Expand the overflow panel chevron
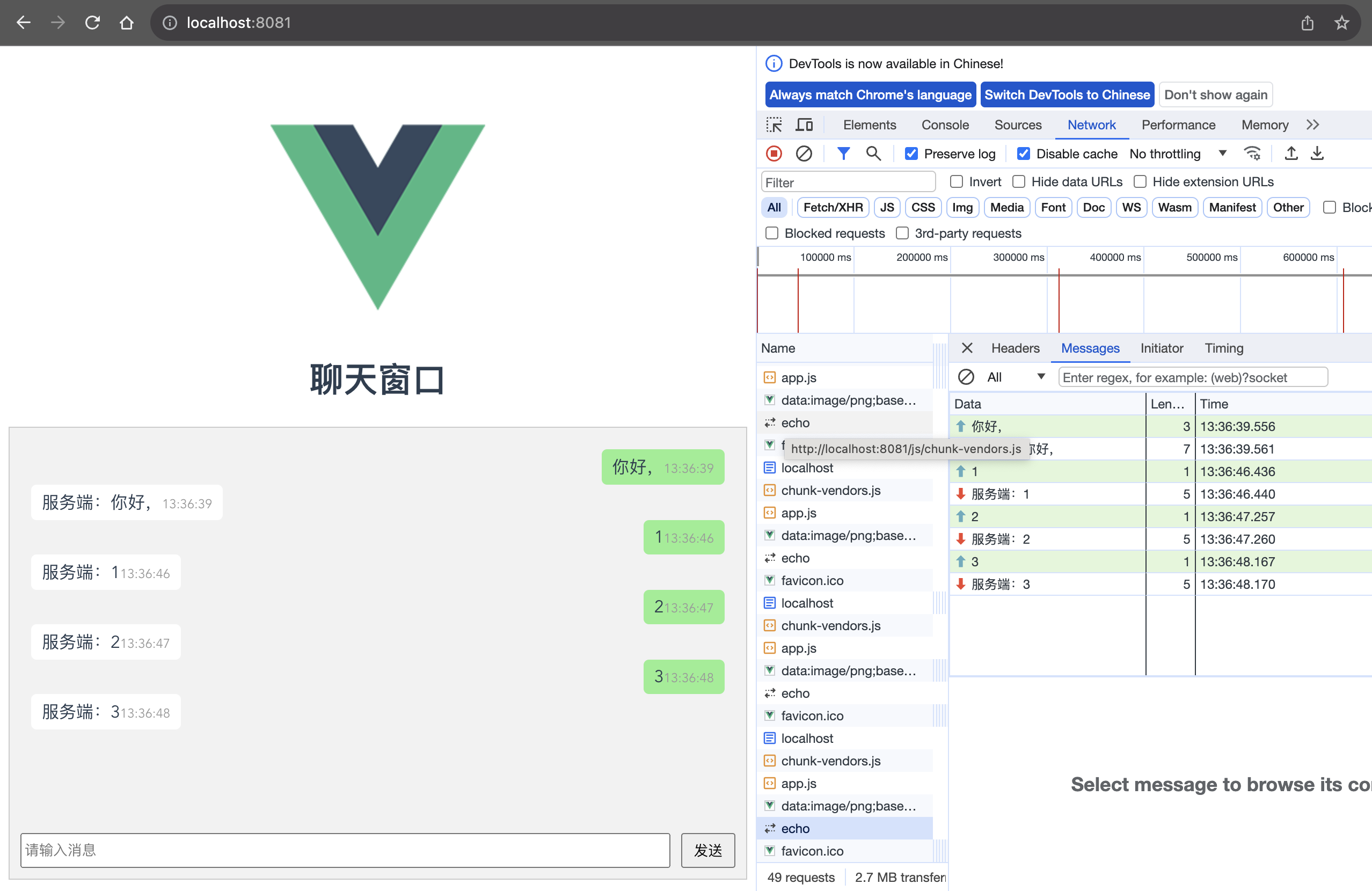The width and height of the screenshot is (1372, 891). coord(1312,124)
